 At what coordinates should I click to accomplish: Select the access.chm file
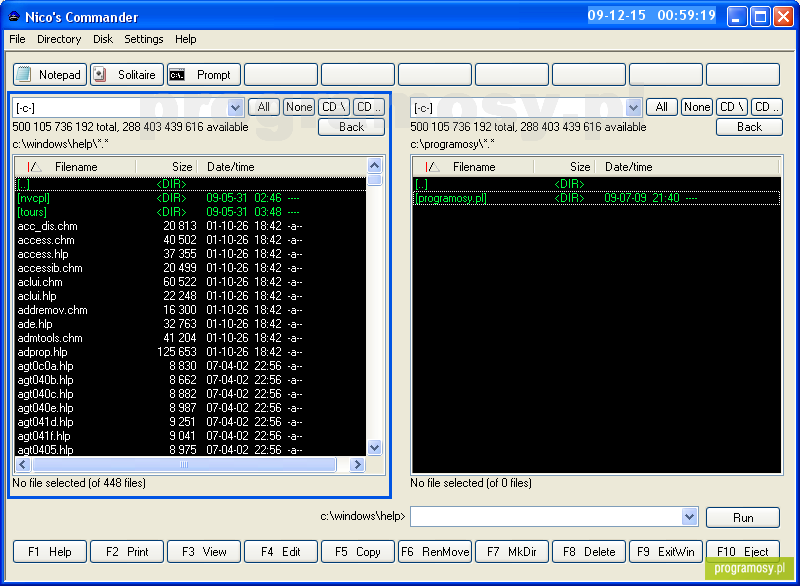tap(191, 240)
